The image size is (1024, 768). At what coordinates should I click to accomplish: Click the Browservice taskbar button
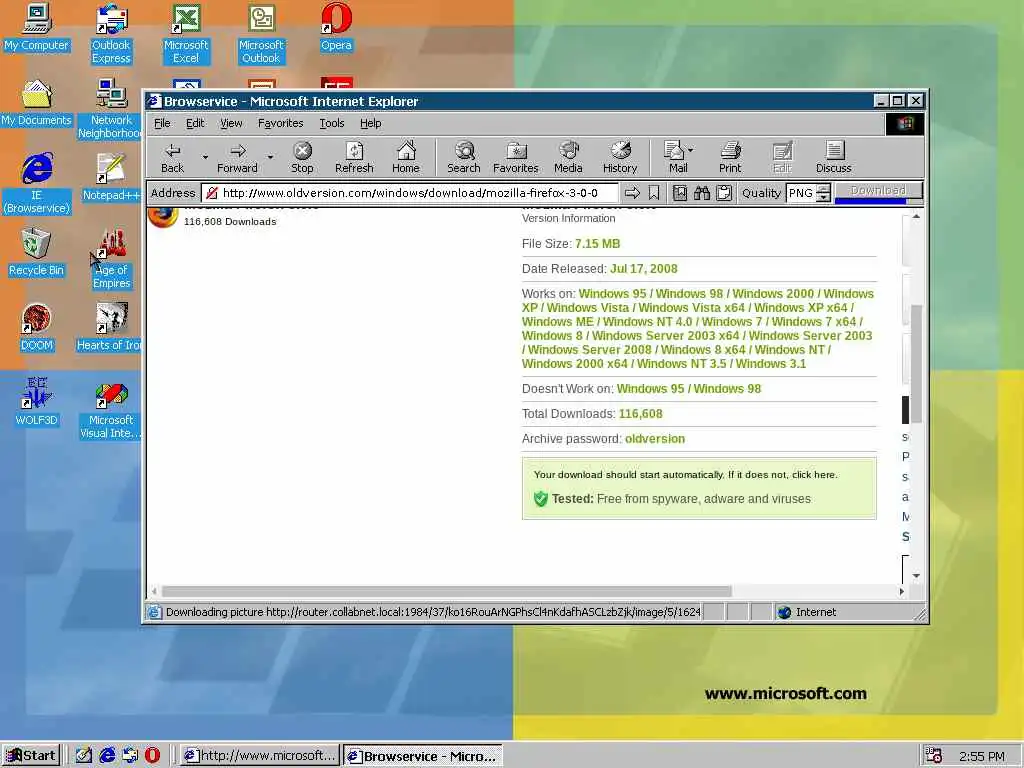tap(423, 756)
